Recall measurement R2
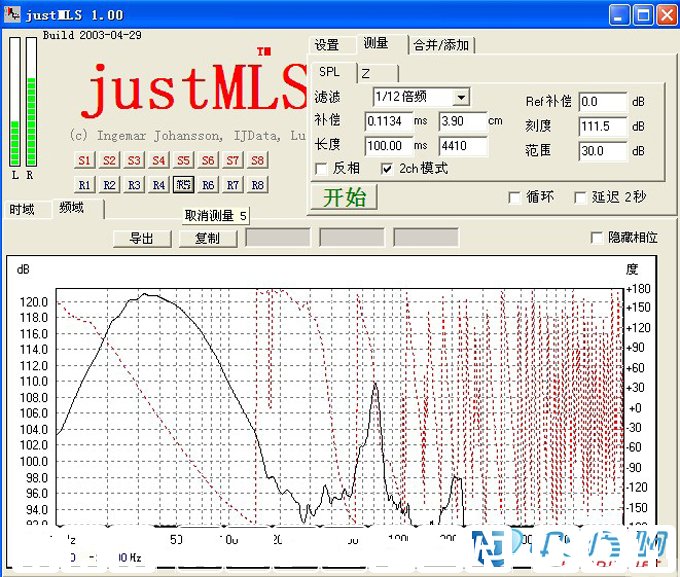The width and height of the screenshot is (680, 577). [x=109, y=185]
